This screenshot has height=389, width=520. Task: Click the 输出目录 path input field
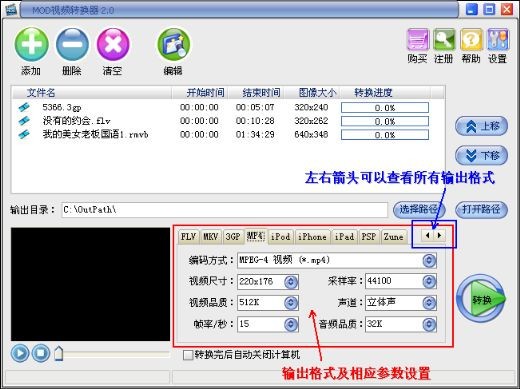click(x=224, y=210)
